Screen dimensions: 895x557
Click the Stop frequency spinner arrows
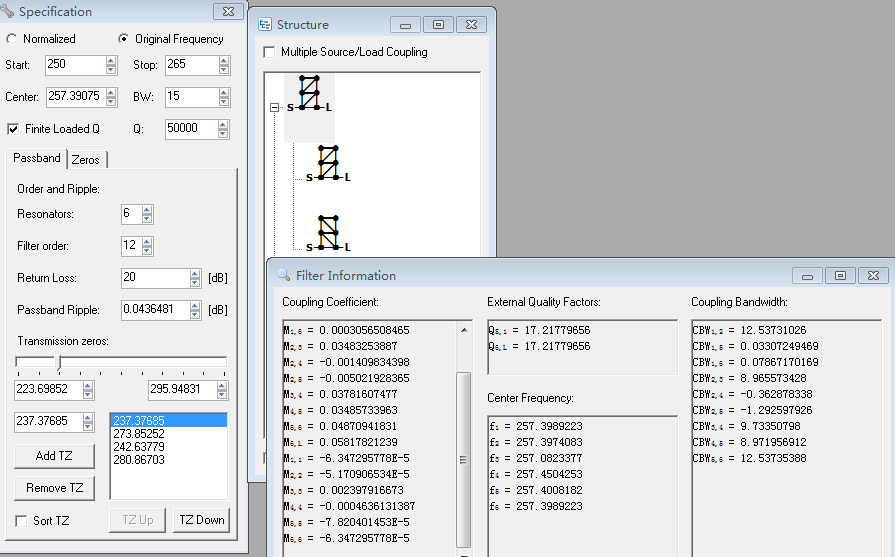pyautogui.click(x=224, y=65)
